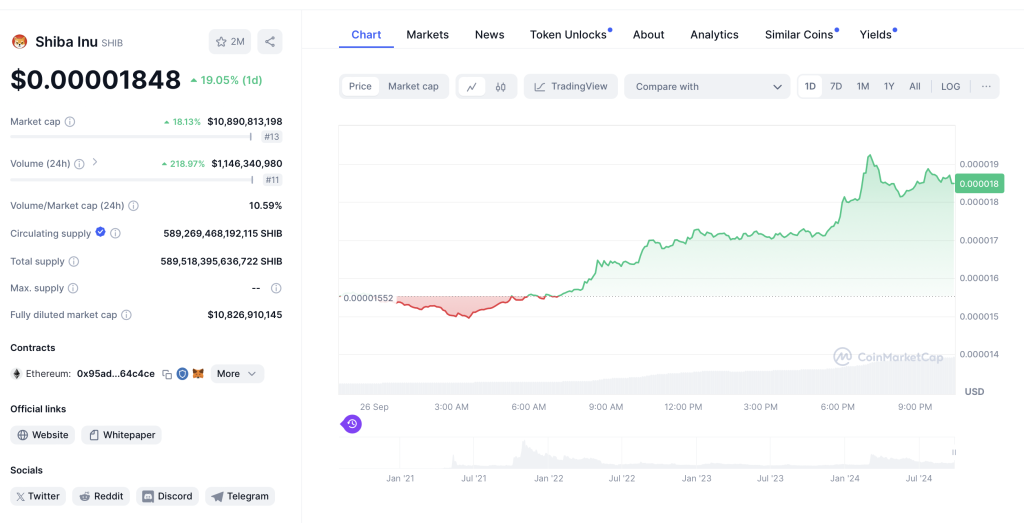Viewport: 1024px width, 523px height.
Task: Show Fully diluted market cap info icon
Action: pos(127,315)
